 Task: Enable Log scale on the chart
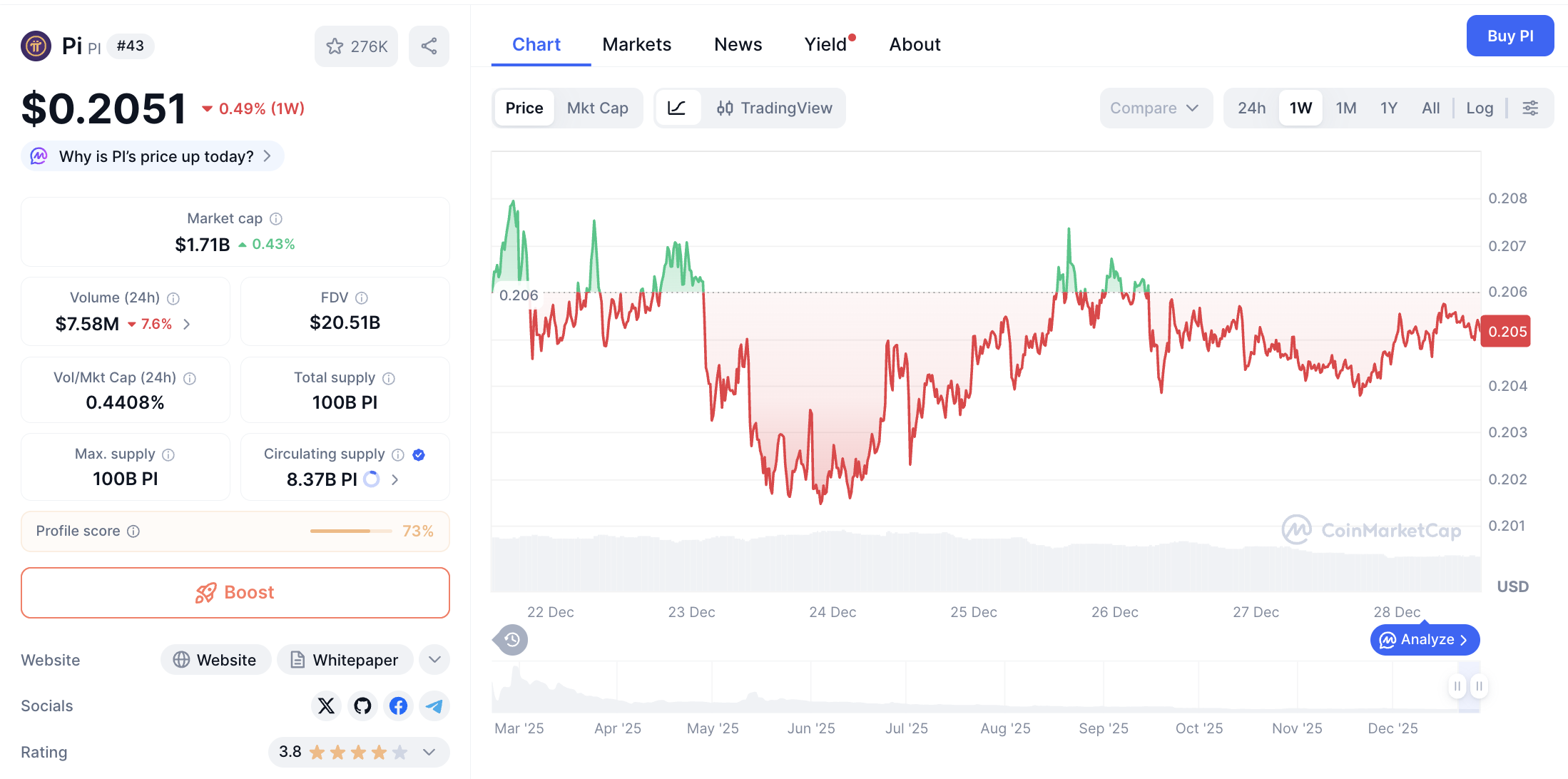pyautogui.click(x=1480, y=108)
